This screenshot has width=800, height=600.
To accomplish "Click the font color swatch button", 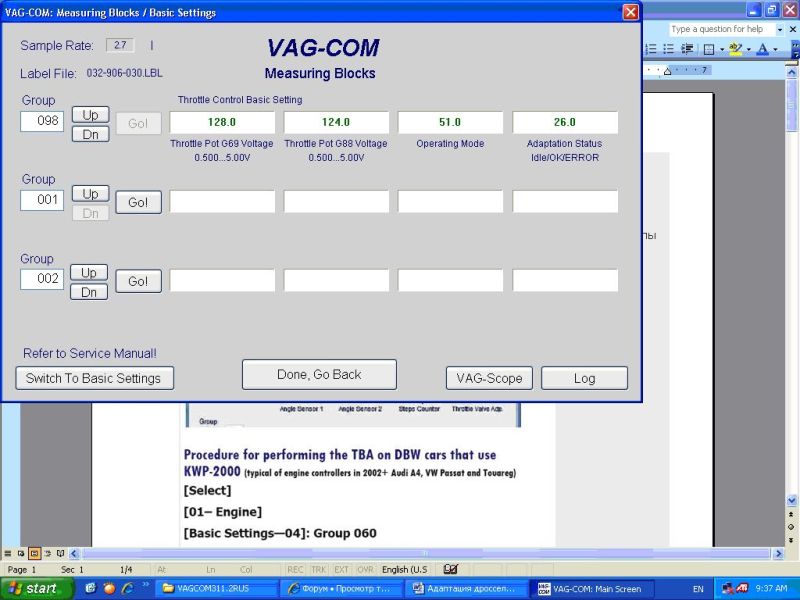I will 762,49.
